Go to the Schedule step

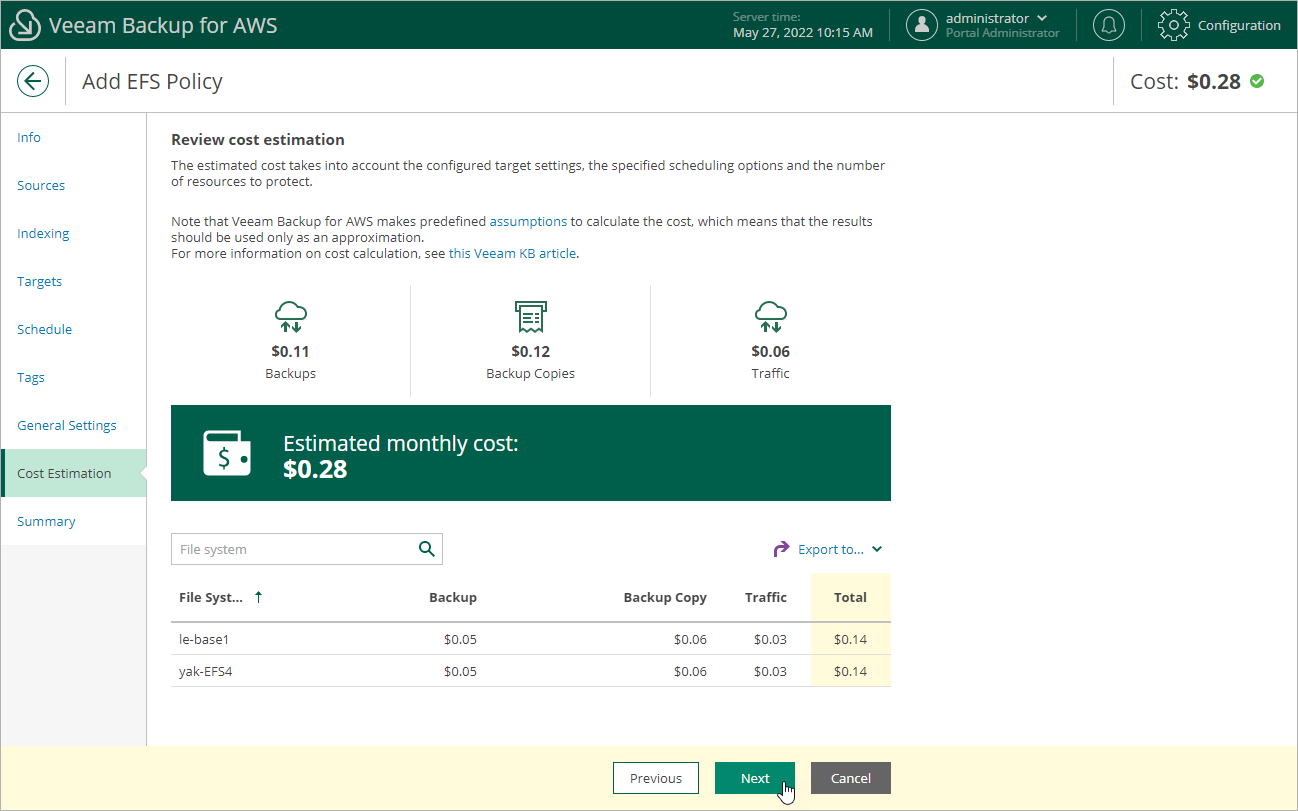click(44, 329)
